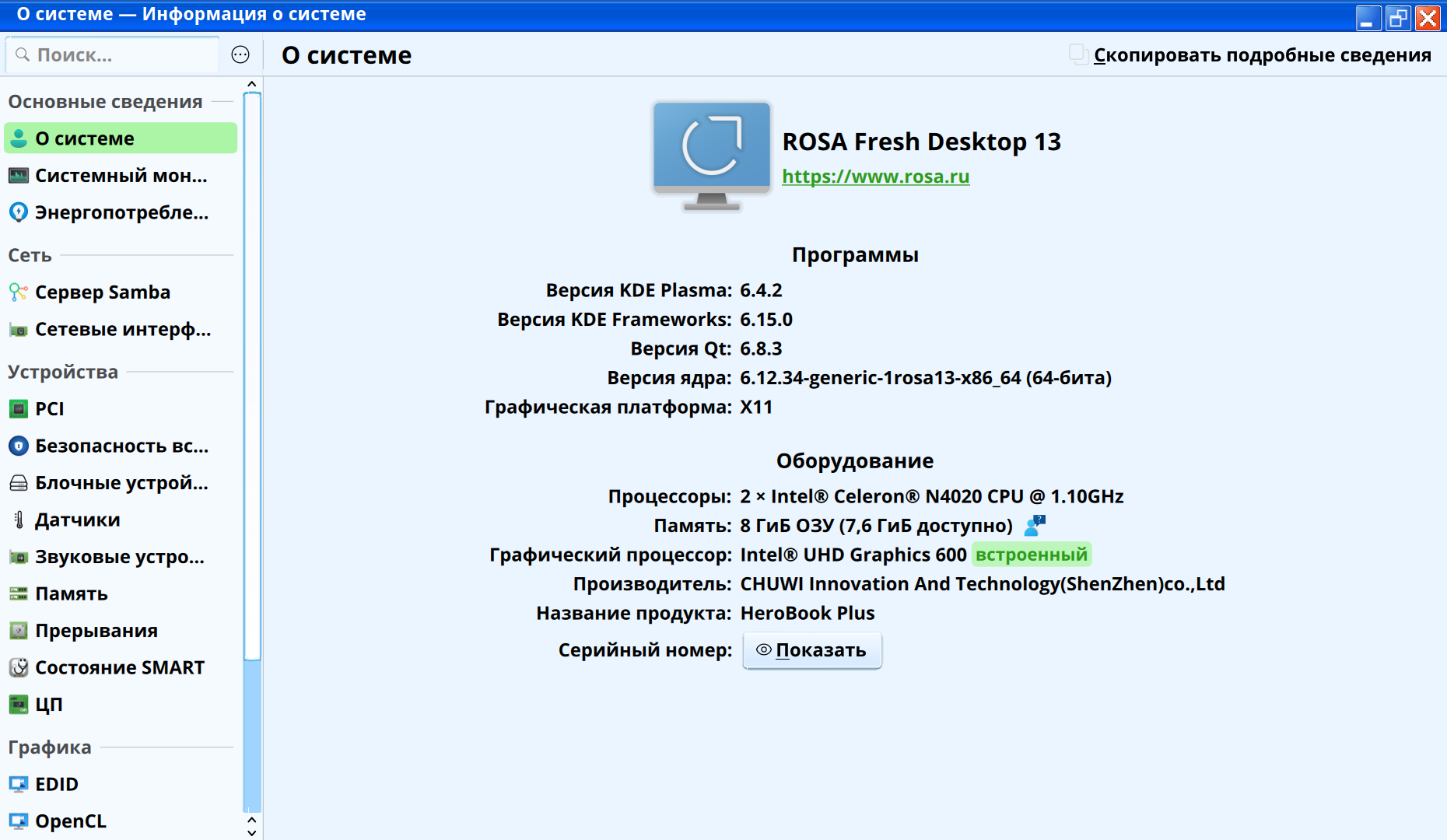Click graphics platform value "X11"

click(x=756, y=407)
